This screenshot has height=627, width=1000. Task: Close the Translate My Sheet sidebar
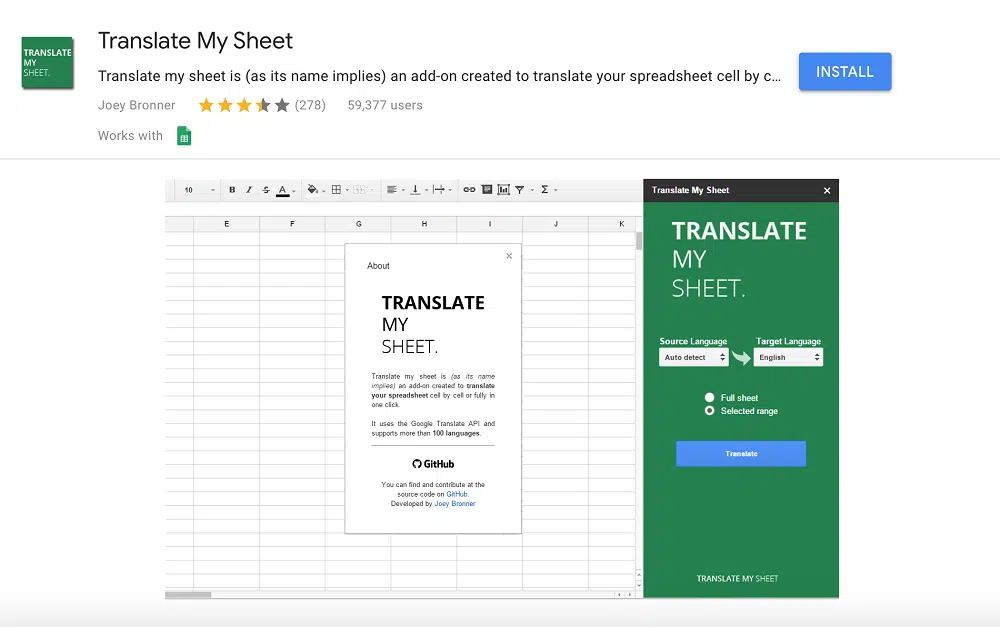coord(827,190)
